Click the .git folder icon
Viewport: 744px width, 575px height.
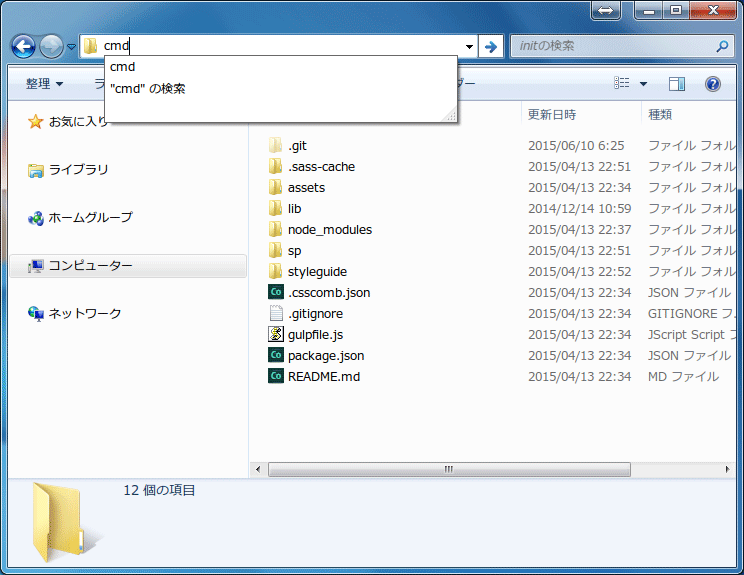click(275, 145)
